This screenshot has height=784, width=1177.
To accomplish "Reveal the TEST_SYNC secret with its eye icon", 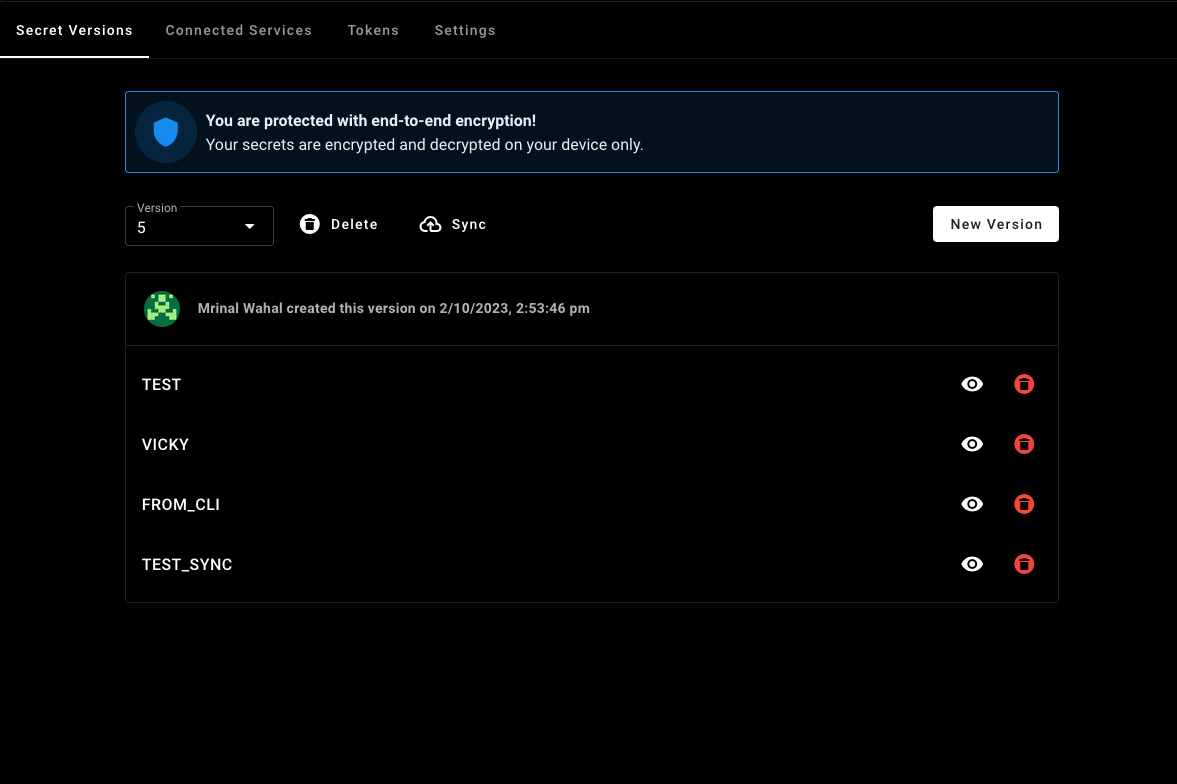I will coord(971,564).
